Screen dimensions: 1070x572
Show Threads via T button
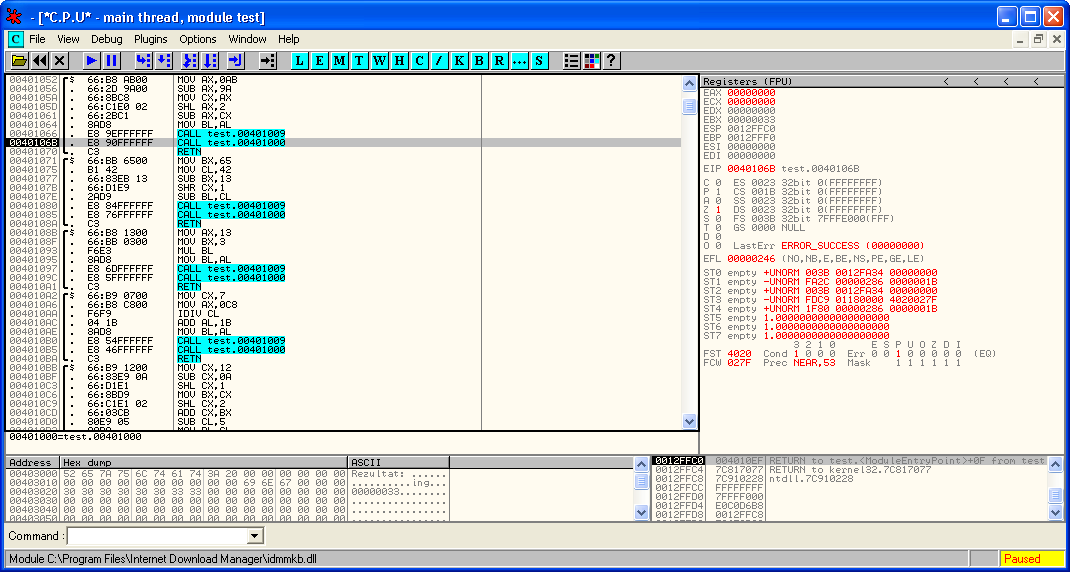coord(360,61)
